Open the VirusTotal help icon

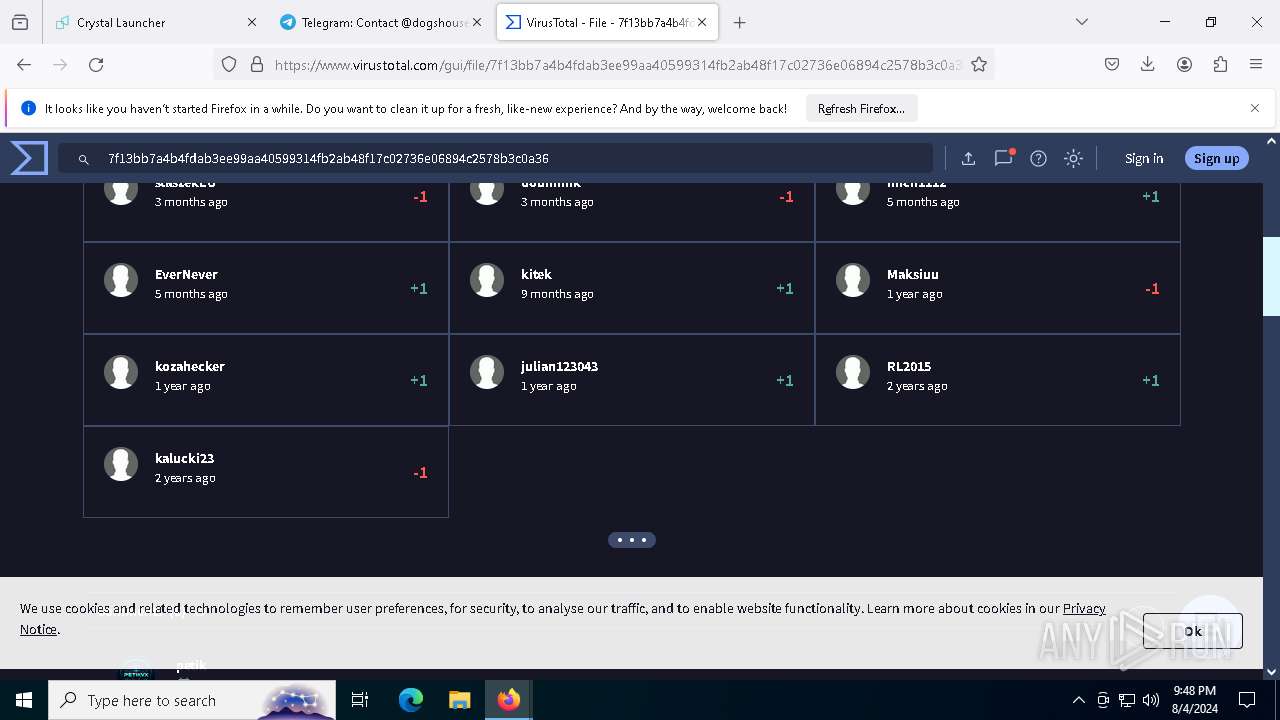click(1038, 158)
